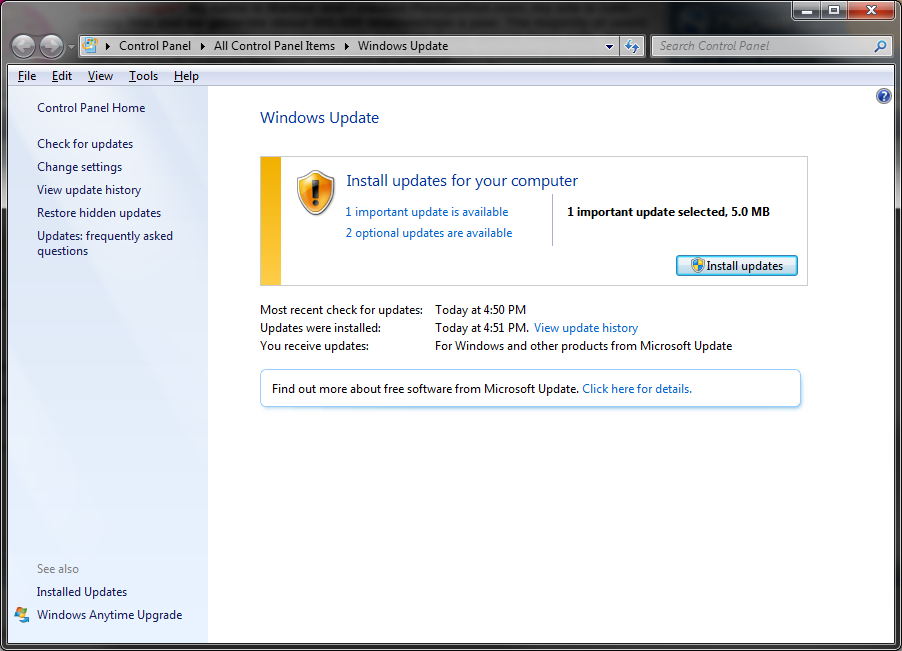Click the search magnifier icon
This screenshot has height=651, width=902.
[879, 46]
